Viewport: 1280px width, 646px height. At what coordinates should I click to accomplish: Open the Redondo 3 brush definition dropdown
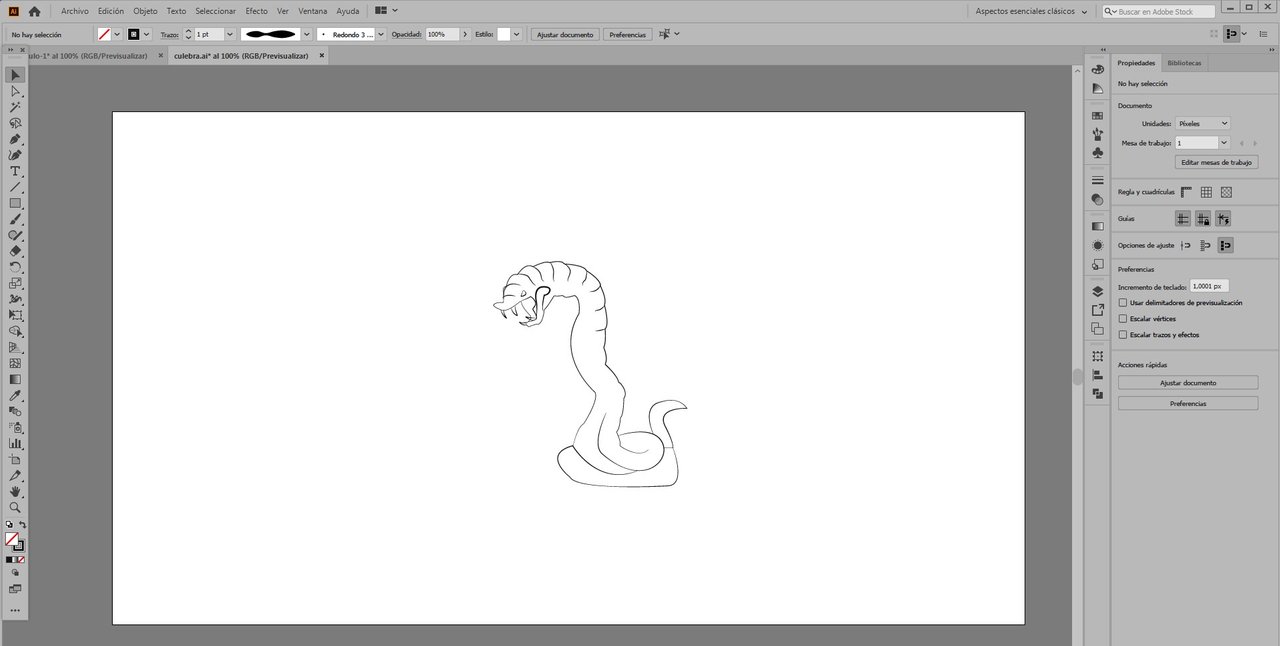click(x=381, y=34)
